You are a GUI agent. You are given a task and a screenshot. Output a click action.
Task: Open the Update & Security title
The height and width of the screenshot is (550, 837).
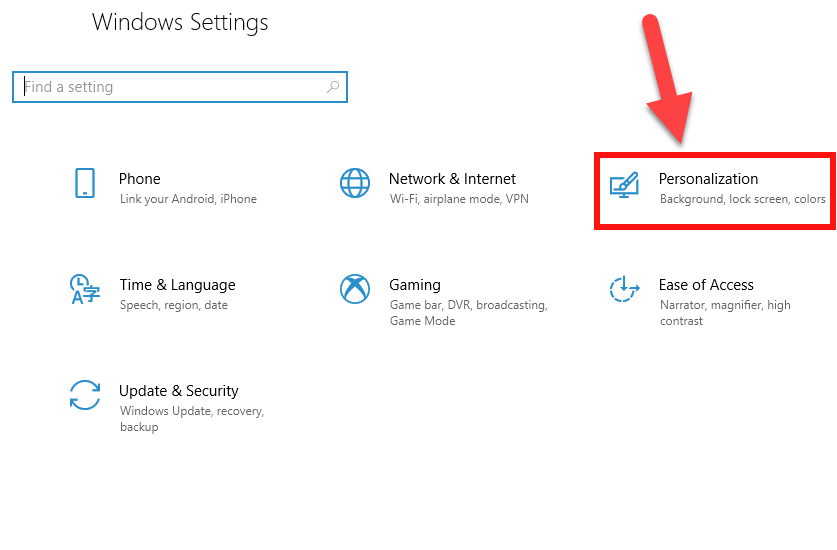[x=179, y=391]
